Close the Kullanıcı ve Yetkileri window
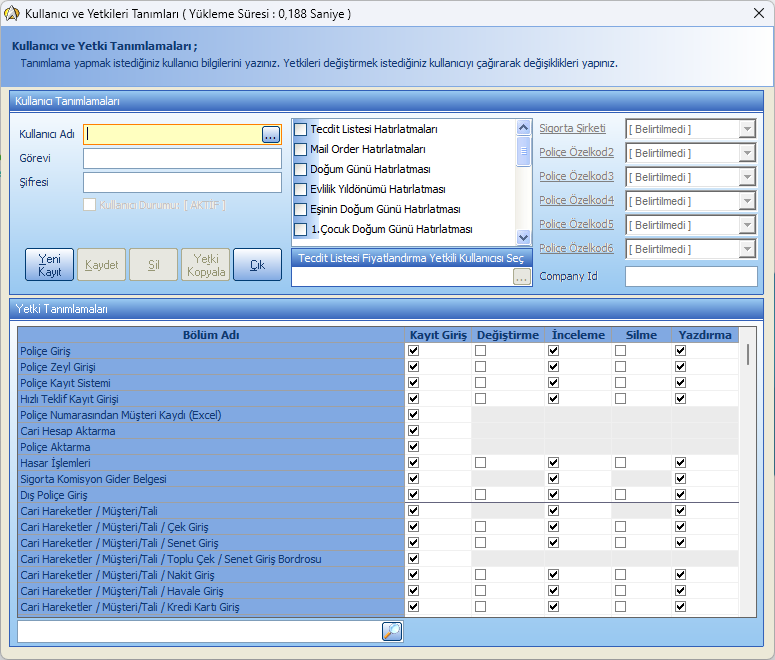The image size is (775, 660). coord(759,13)
